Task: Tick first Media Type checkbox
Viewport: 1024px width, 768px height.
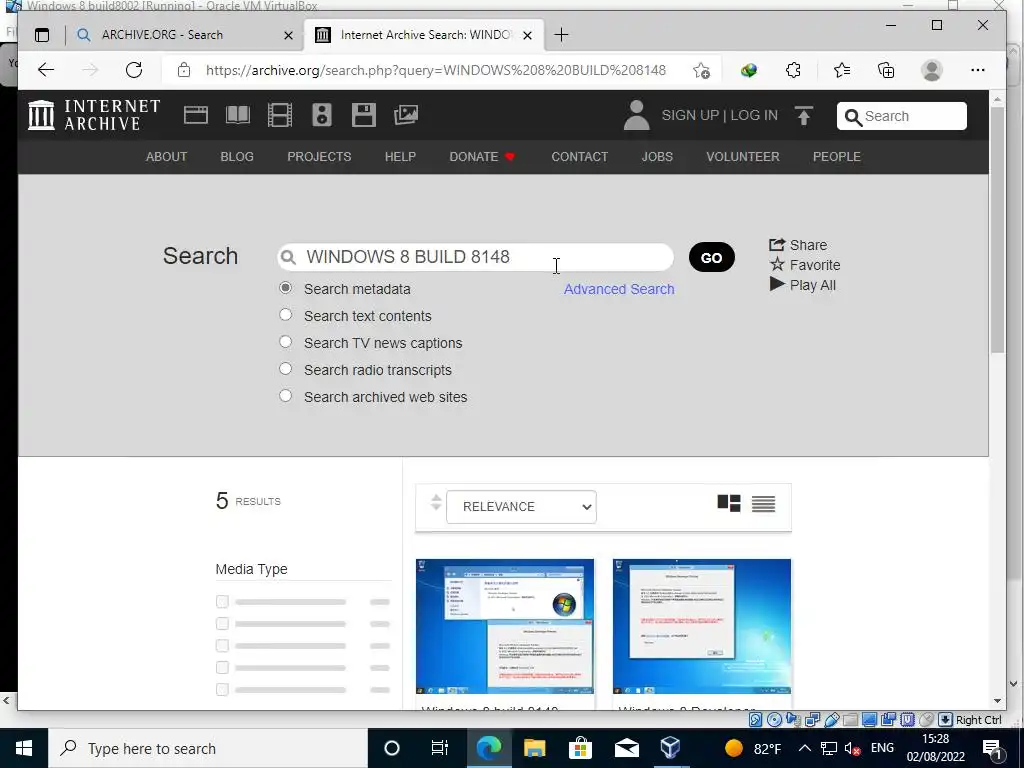Action: pos(222,601)
